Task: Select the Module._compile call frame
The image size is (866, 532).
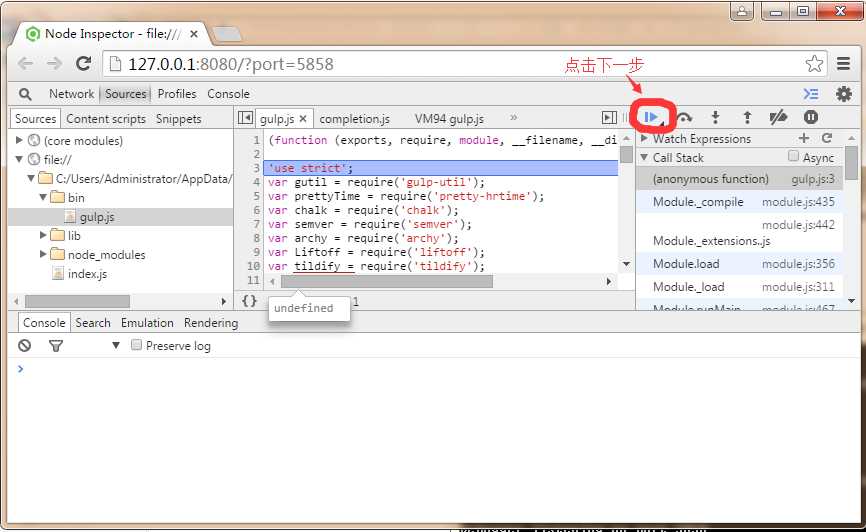Action: tap(740, 202)
